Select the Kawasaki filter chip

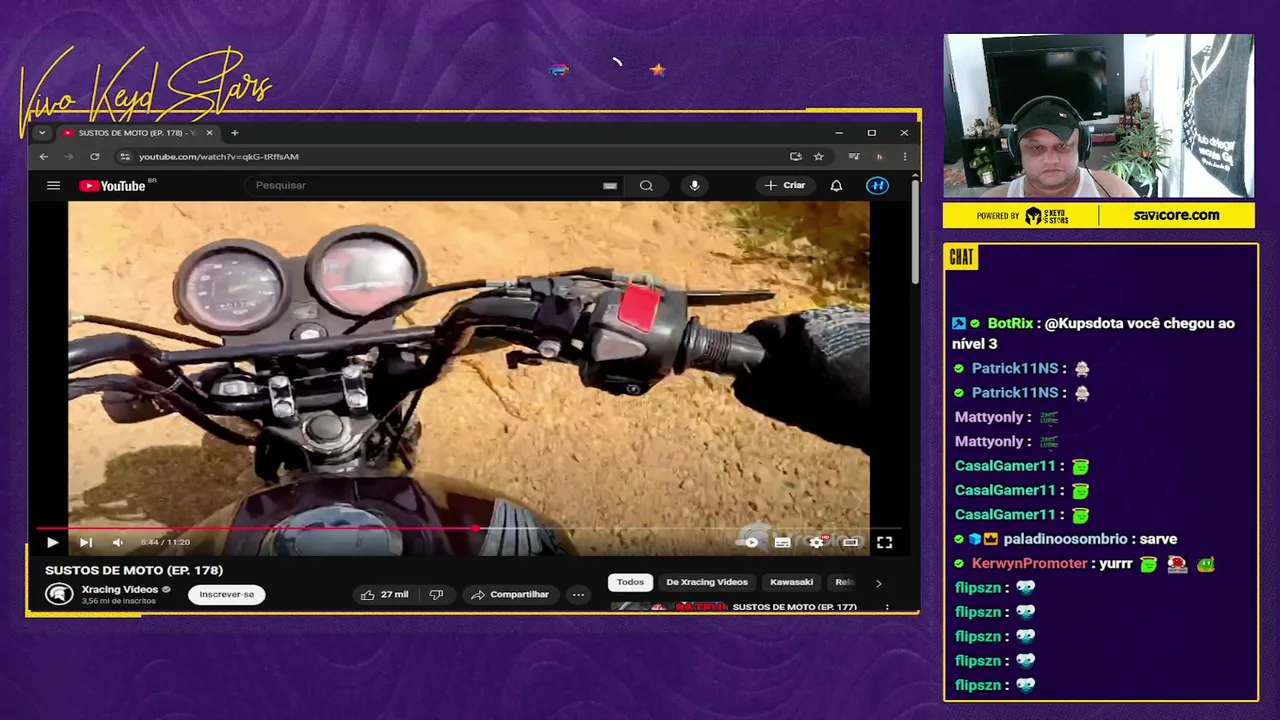click(791, 582)
